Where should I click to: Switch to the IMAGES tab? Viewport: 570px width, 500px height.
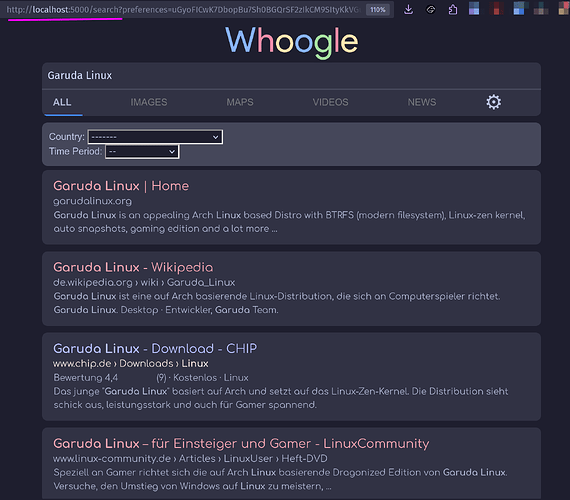pyautogui.click(x=149, y=102)
